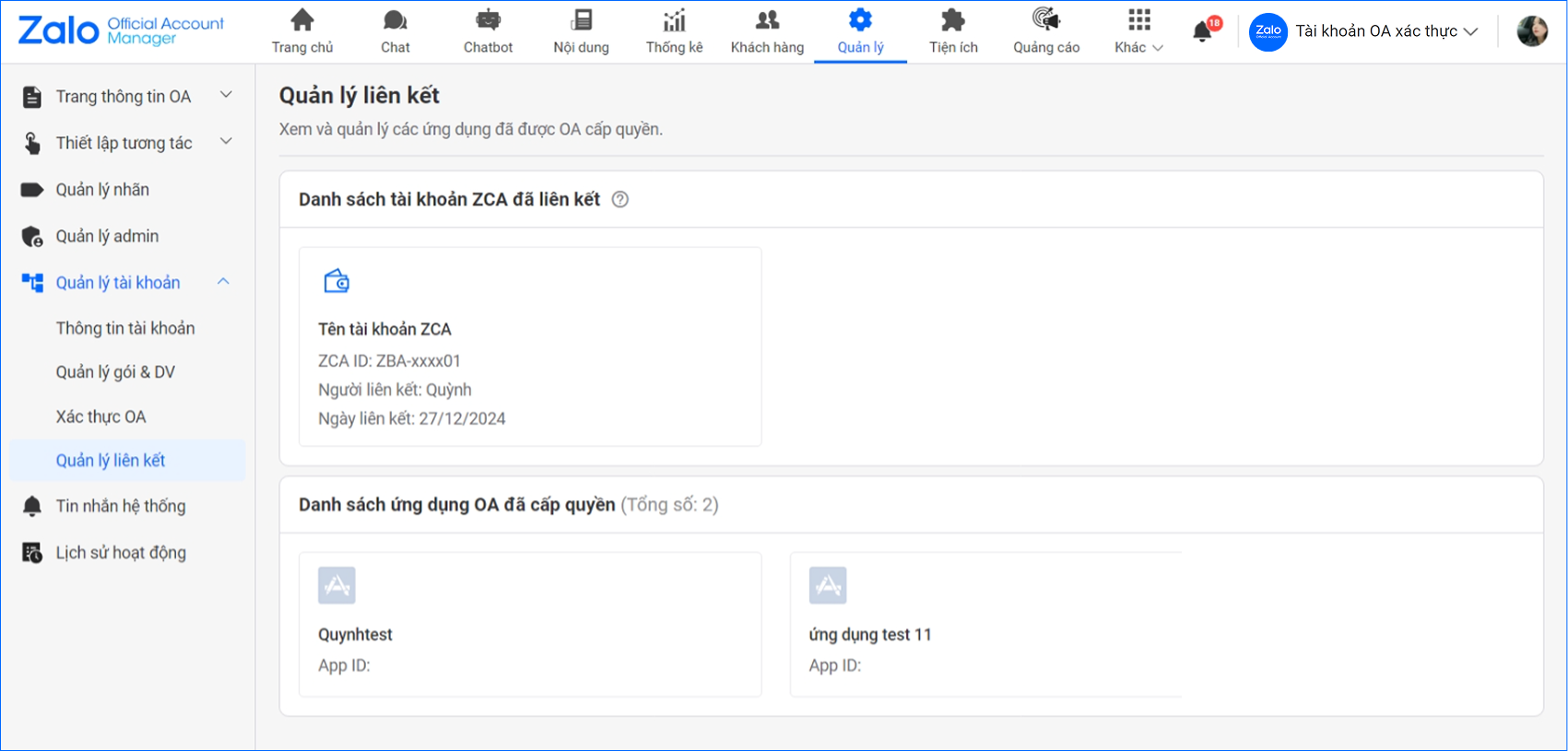Collapse Quản lý tài khoản section
The height and width of the screenshot is (751, 1568).
coord(223,282)
